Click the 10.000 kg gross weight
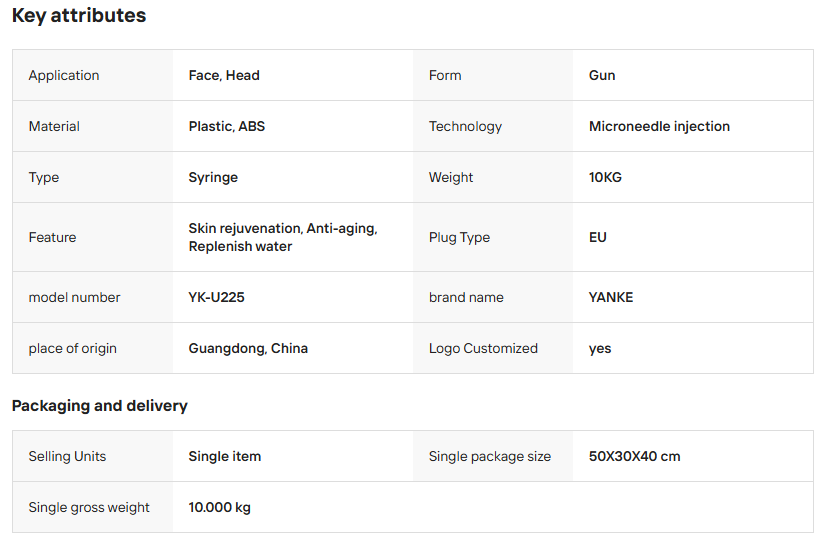Screen dimensions: 820x547 (x=220, y=508)
